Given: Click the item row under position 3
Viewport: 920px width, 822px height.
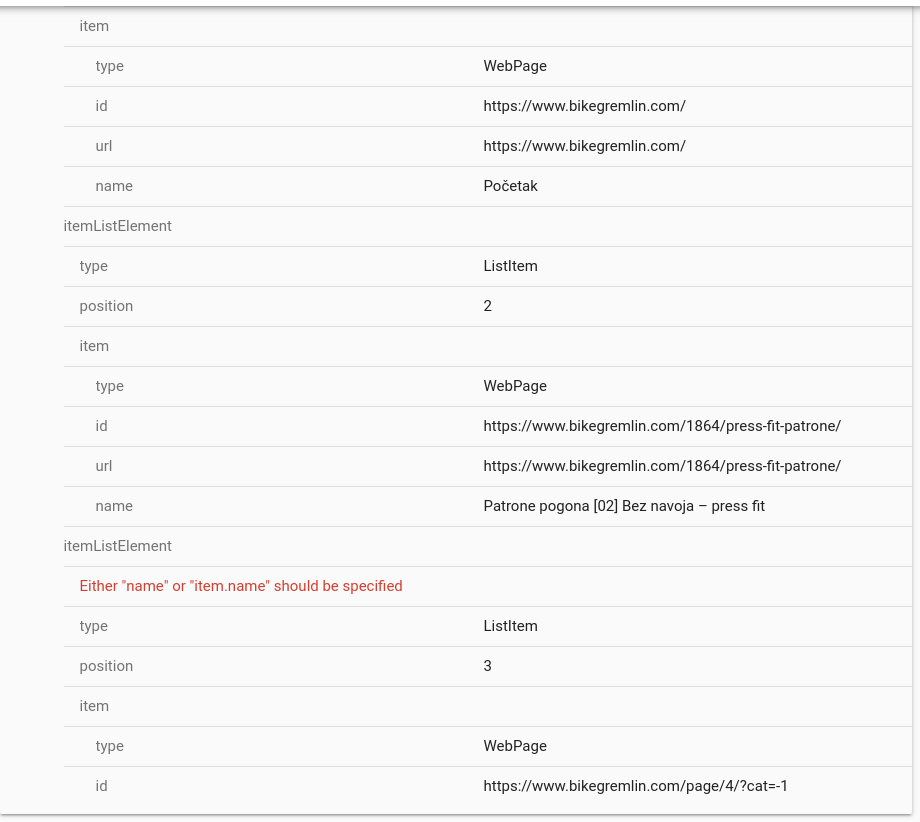Looking at the screenshot, I should [488, 706].
